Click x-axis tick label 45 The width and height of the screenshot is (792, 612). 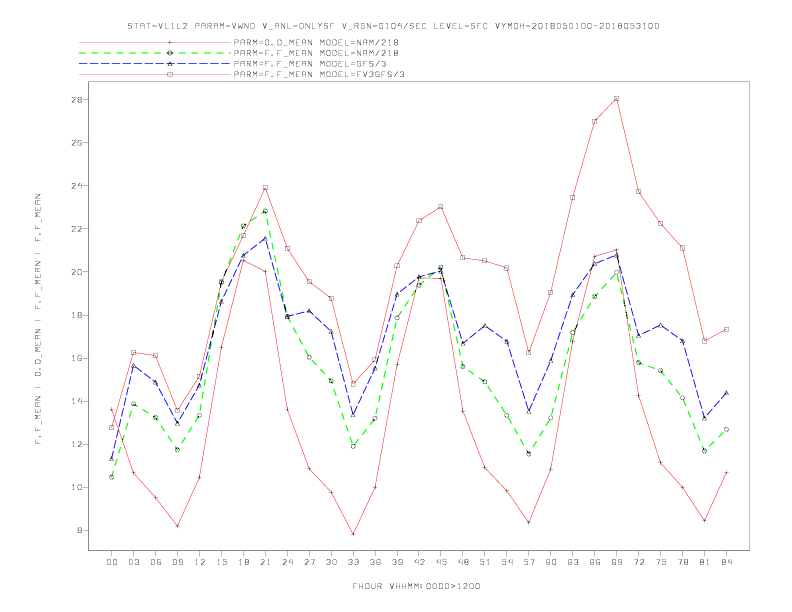click(x=440, y=562)
